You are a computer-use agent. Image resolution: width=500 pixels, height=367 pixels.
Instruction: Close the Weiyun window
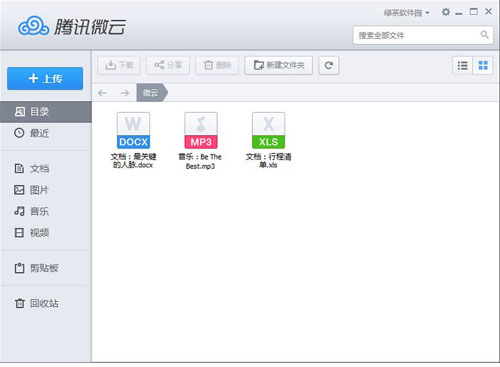point(489,12)
